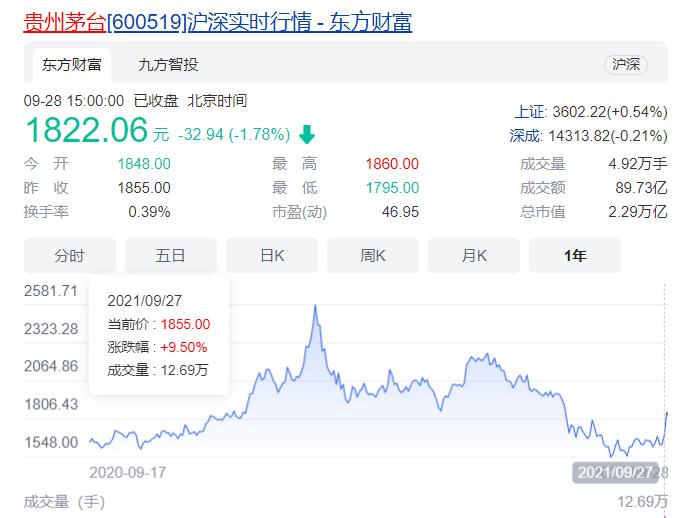
Task: Select the 周K chart tab
Action: (x=373, y=255)
